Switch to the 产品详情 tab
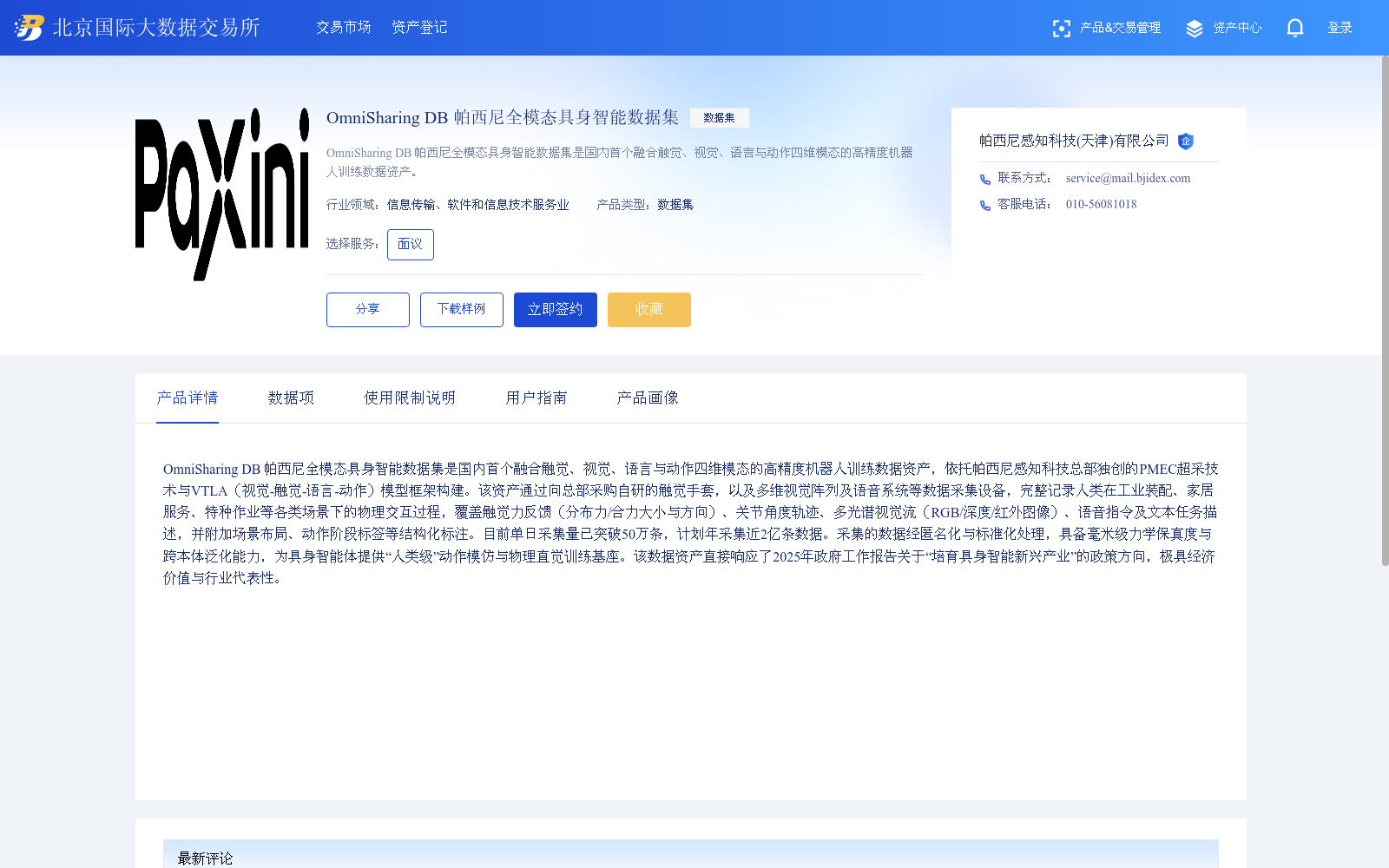Viewport: 1389px width, 868px height. pyautogui.click(x=188, y=398)
